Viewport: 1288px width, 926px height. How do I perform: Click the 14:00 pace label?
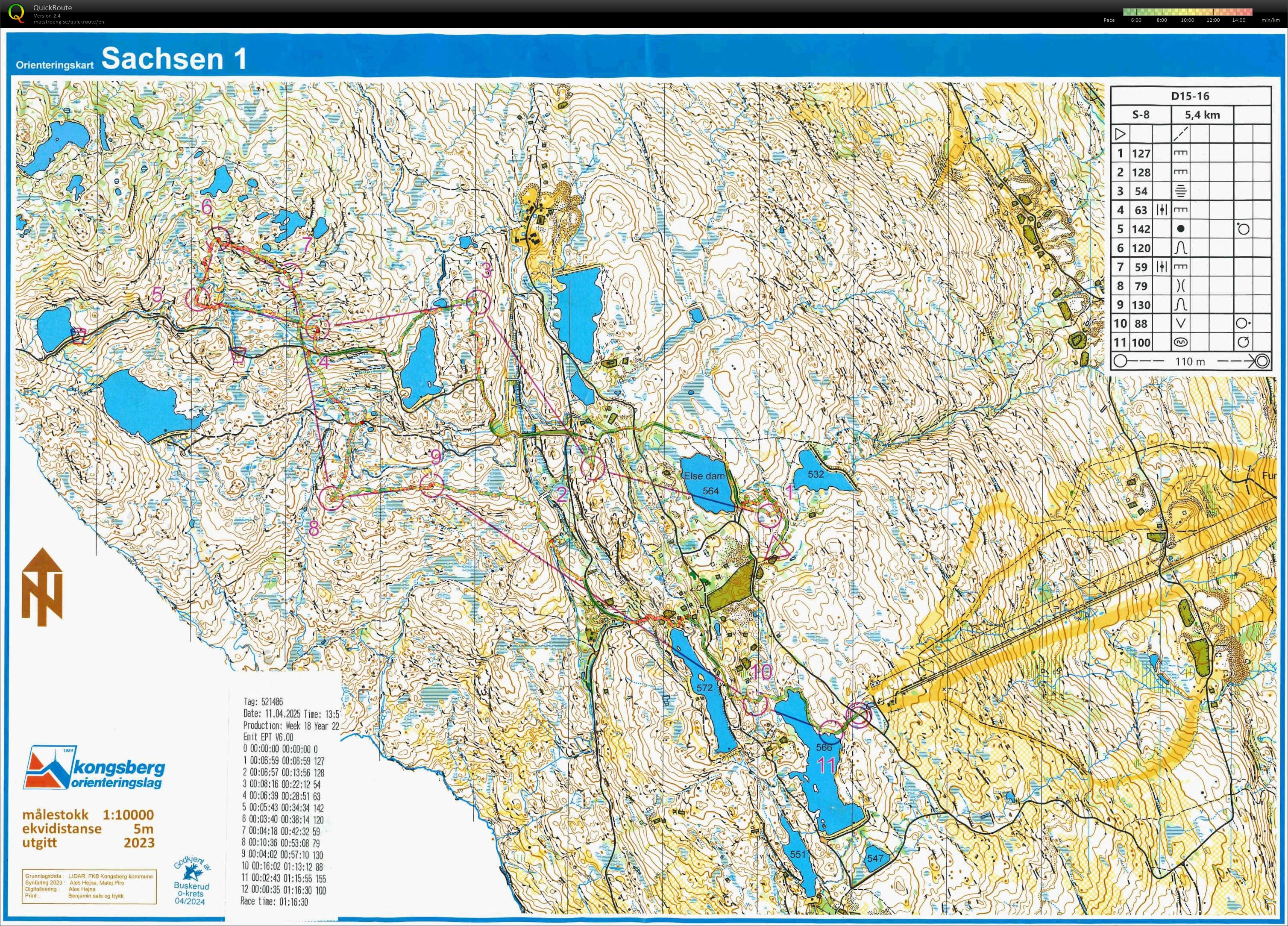pyautogui.click(x=1238, y=20)
